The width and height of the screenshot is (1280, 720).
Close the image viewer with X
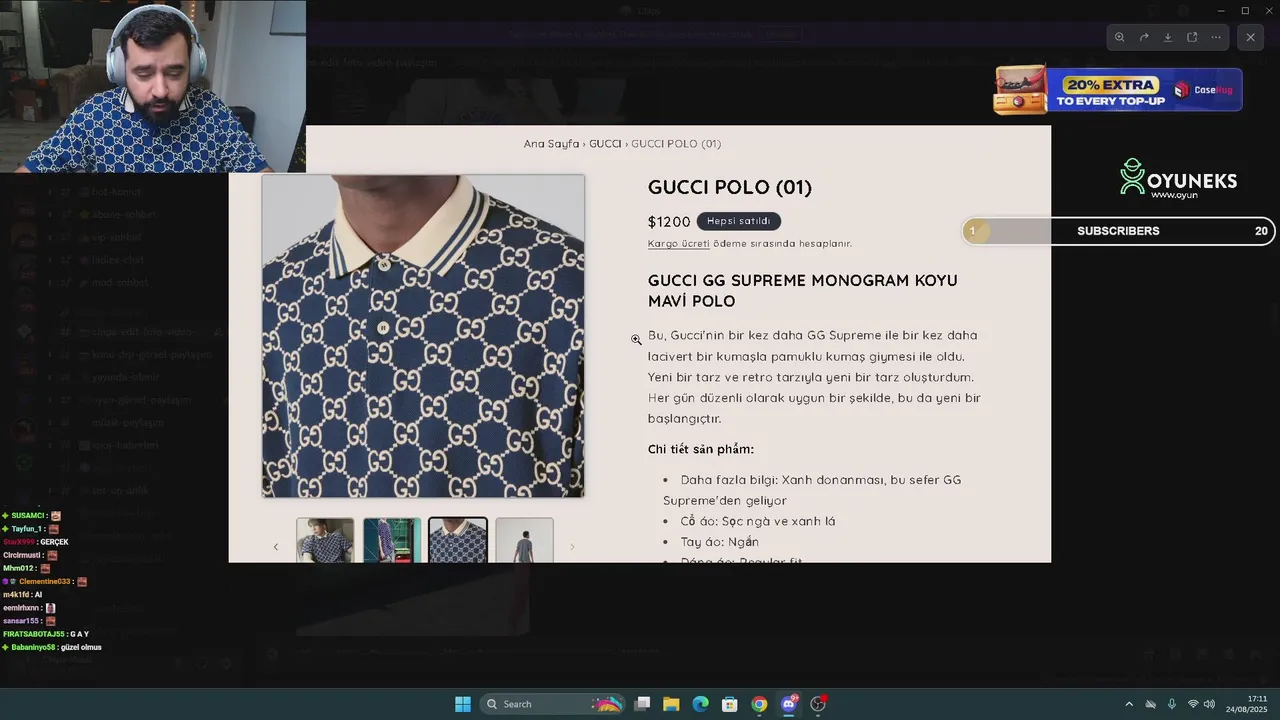(x=1250, y=37)
